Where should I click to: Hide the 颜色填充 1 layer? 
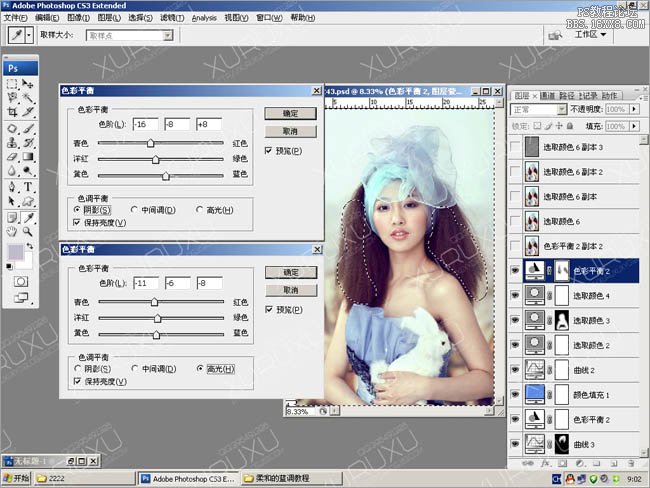click(x=515, y=394)
